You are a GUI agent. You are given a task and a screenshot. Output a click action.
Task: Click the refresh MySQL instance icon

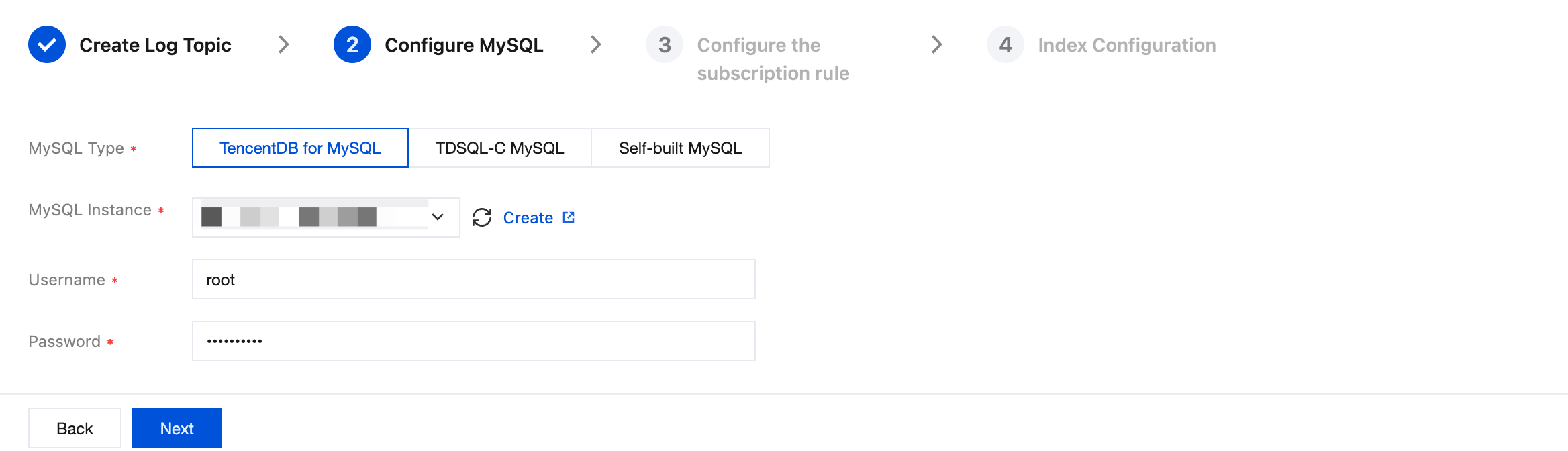tap(482, 217)
